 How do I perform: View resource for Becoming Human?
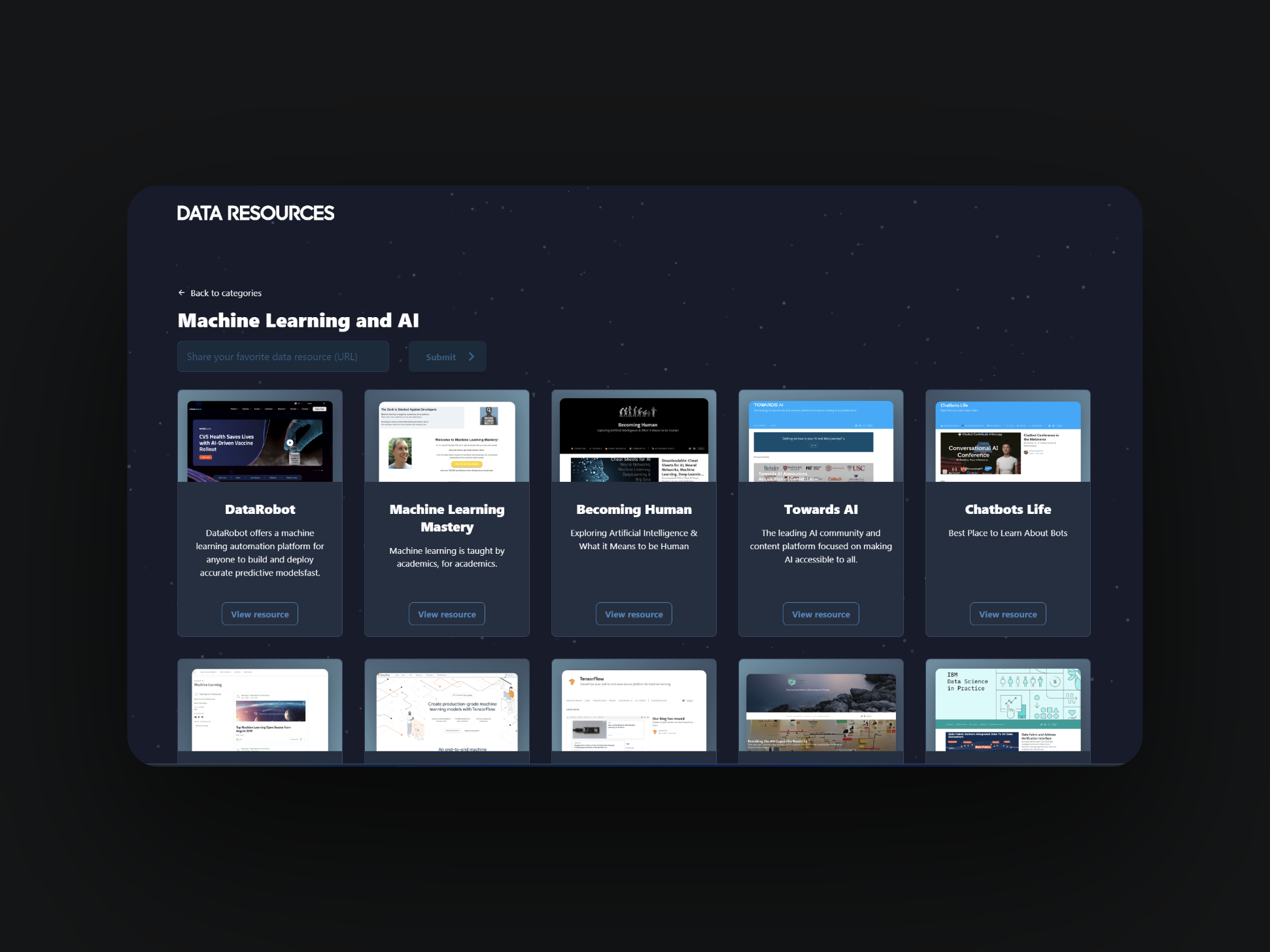(x=634, y=614)
